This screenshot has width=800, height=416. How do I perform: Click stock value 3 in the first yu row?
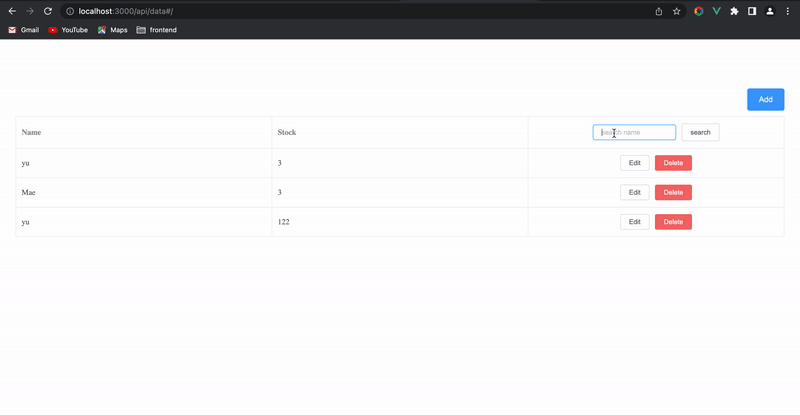click(x=280, y=163)
